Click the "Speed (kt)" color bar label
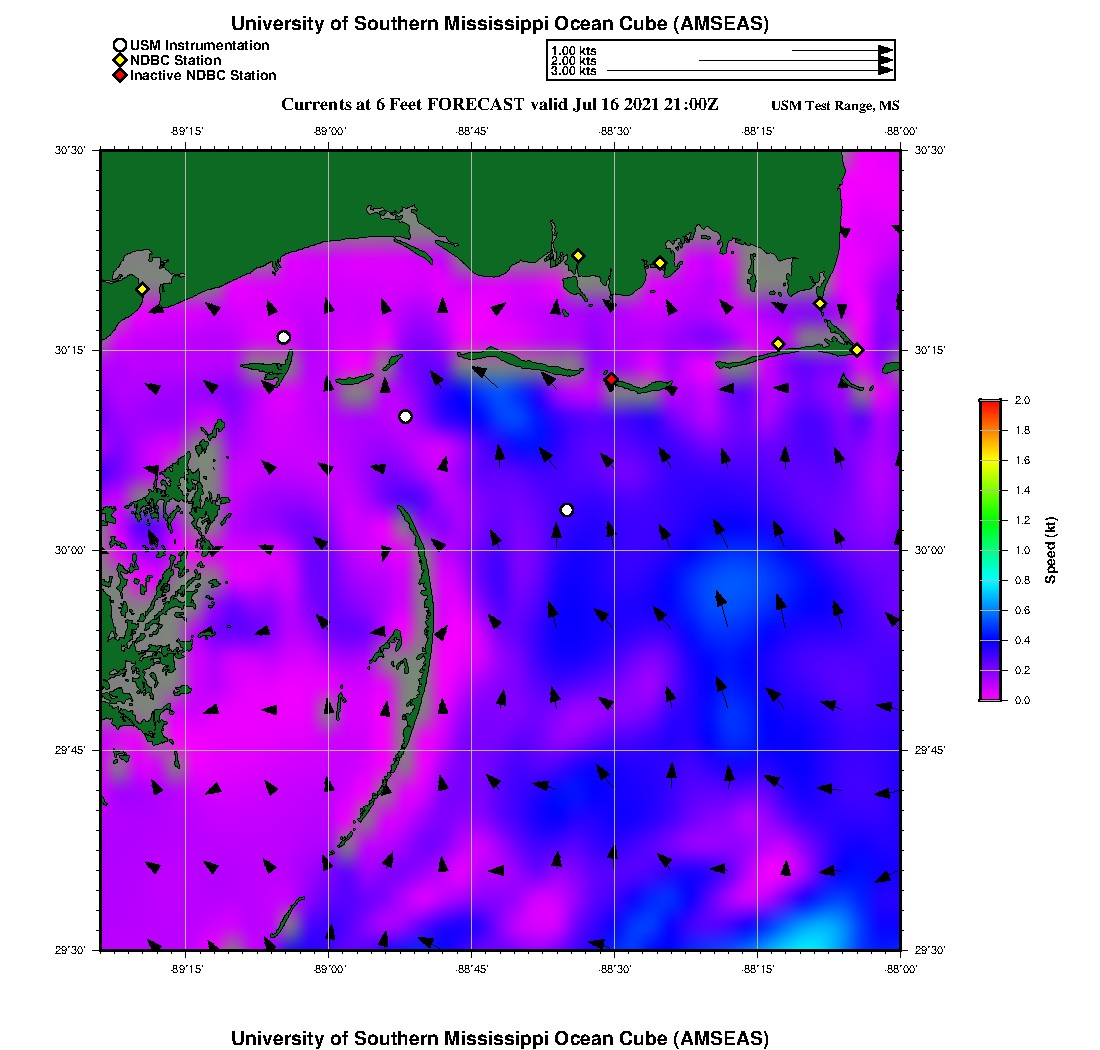1100x1050 pixels. [1051, 550]
